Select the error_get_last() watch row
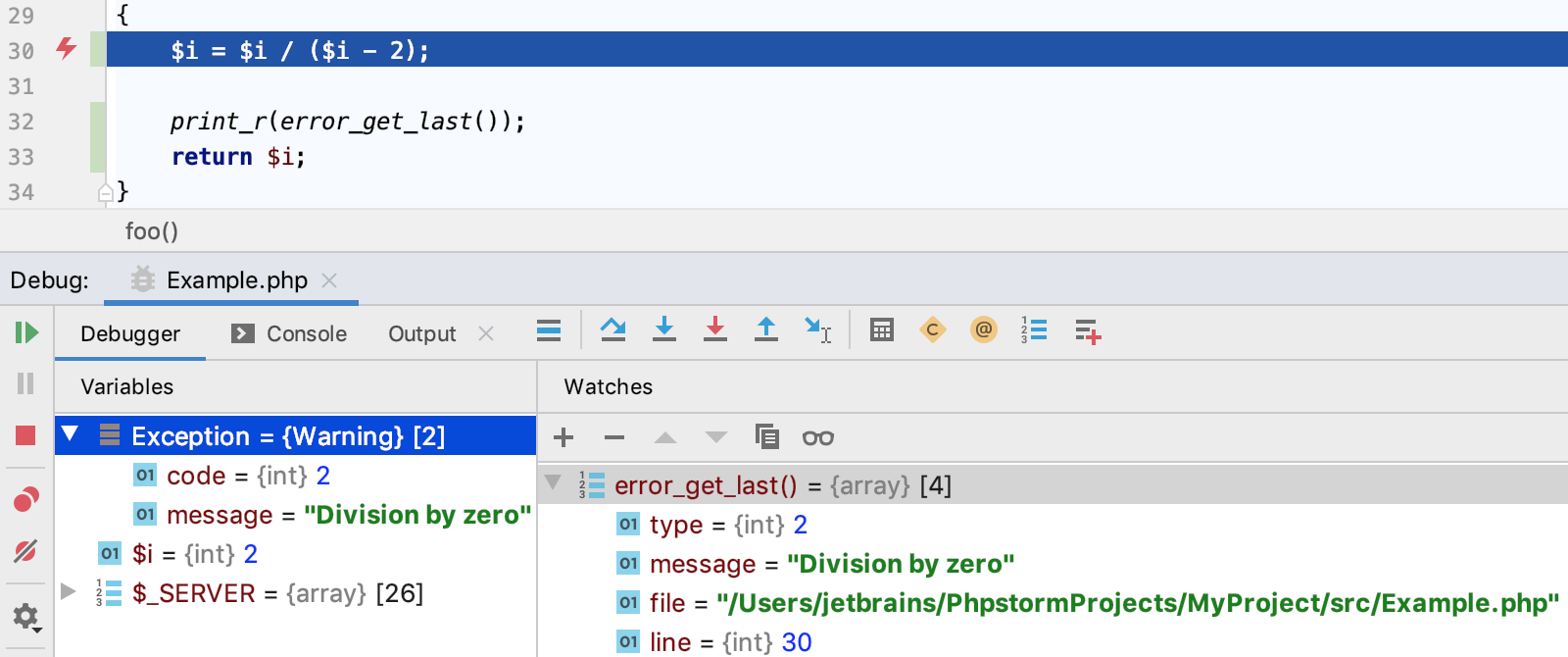Viewport: 1568px width, 657px height. click(x=1053, y=485)
